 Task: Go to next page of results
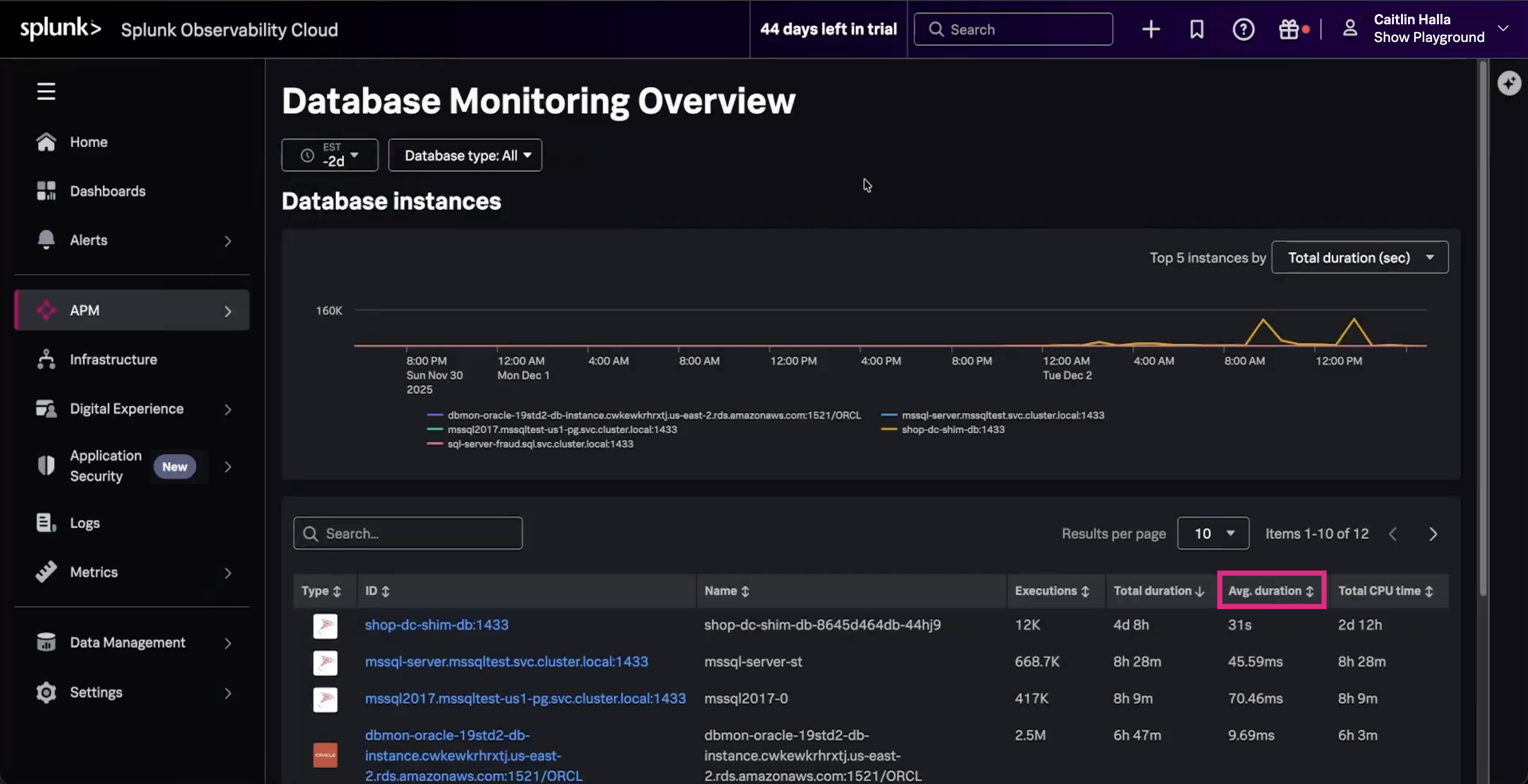1433,534
